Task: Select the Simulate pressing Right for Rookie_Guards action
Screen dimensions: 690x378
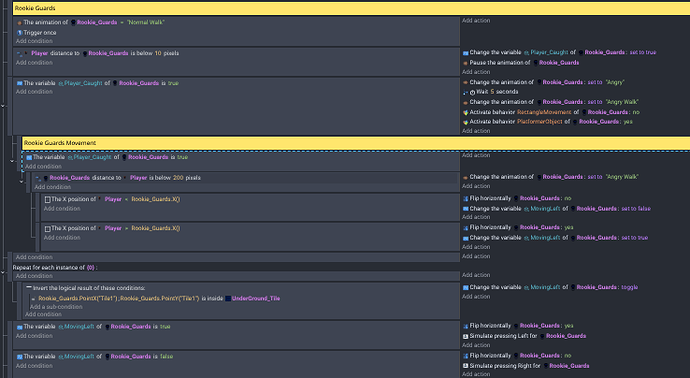Action: point(526,366)
